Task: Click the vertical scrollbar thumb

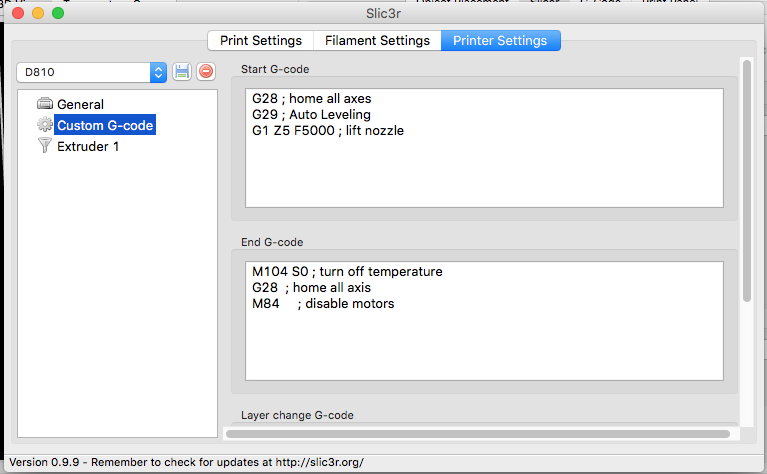Action: coord(746,181)
